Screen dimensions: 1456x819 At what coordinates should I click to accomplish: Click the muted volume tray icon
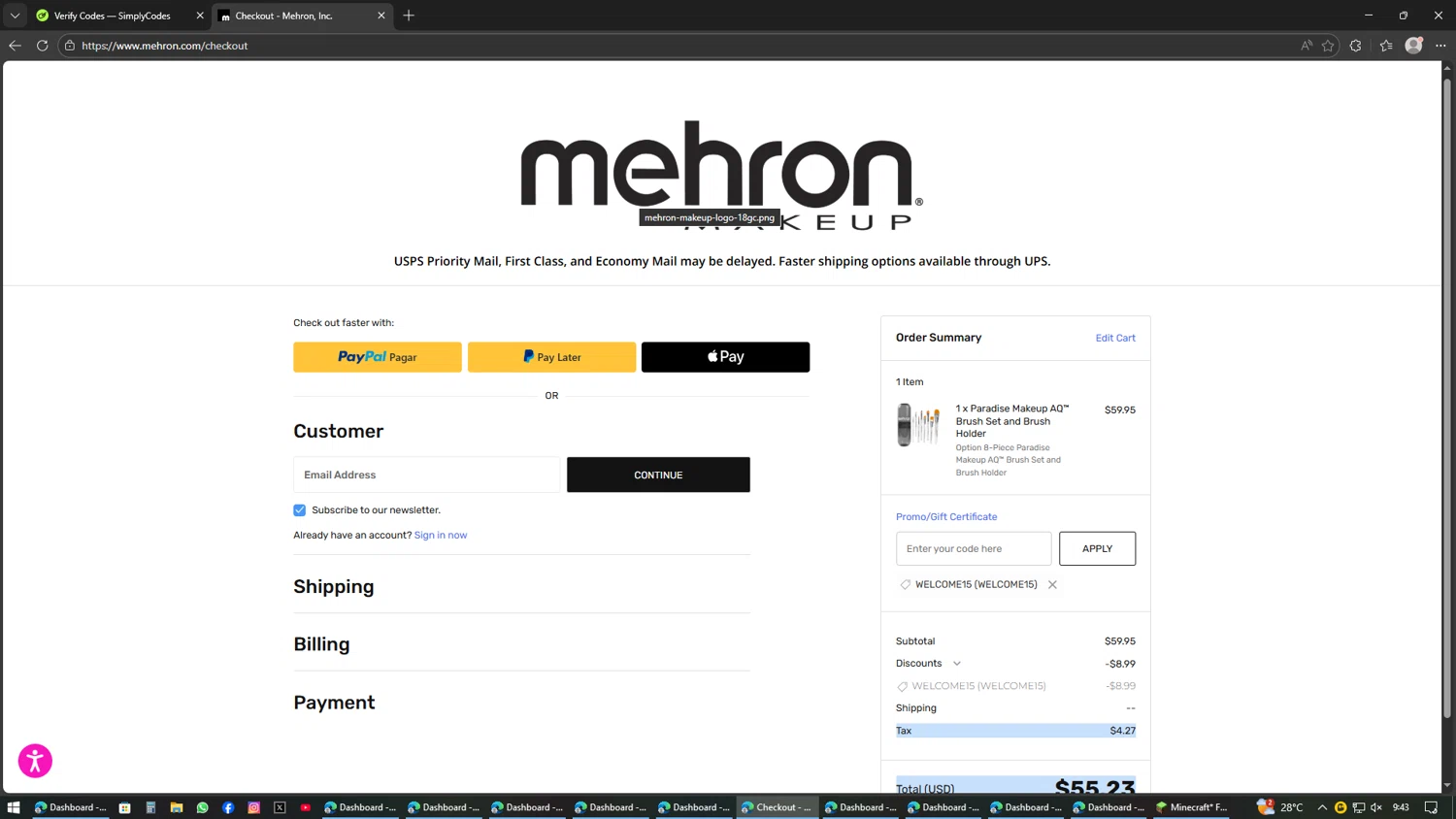1376,807
